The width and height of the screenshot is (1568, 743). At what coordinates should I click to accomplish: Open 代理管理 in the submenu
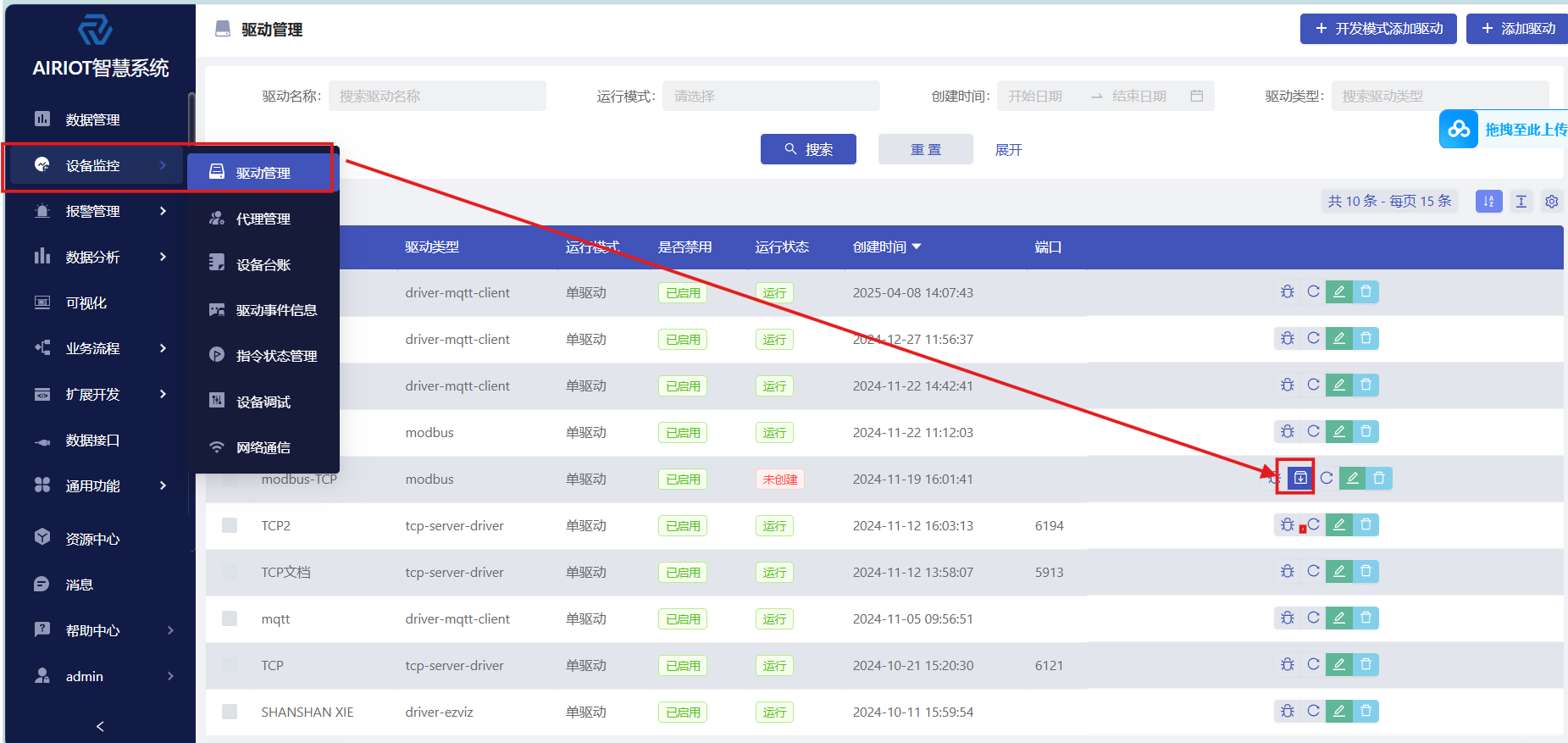(263, 219)
